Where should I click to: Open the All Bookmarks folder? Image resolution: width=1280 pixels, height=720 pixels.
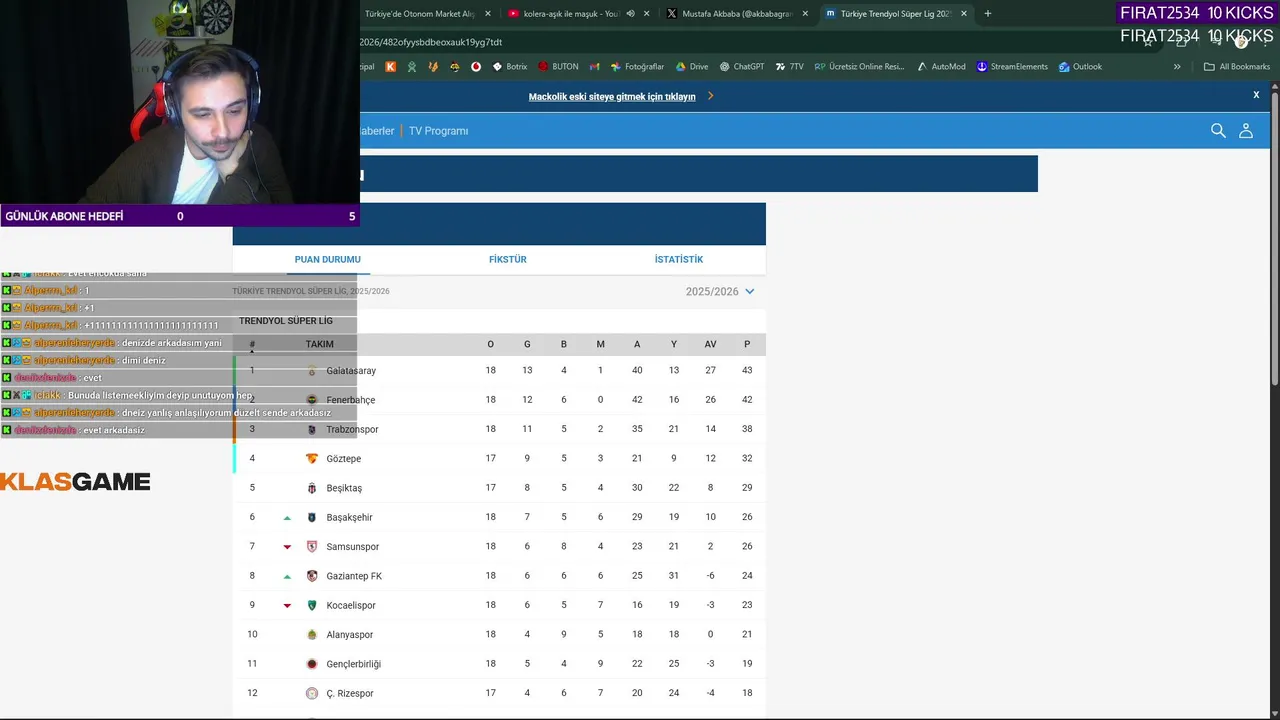pos(1237,67)
